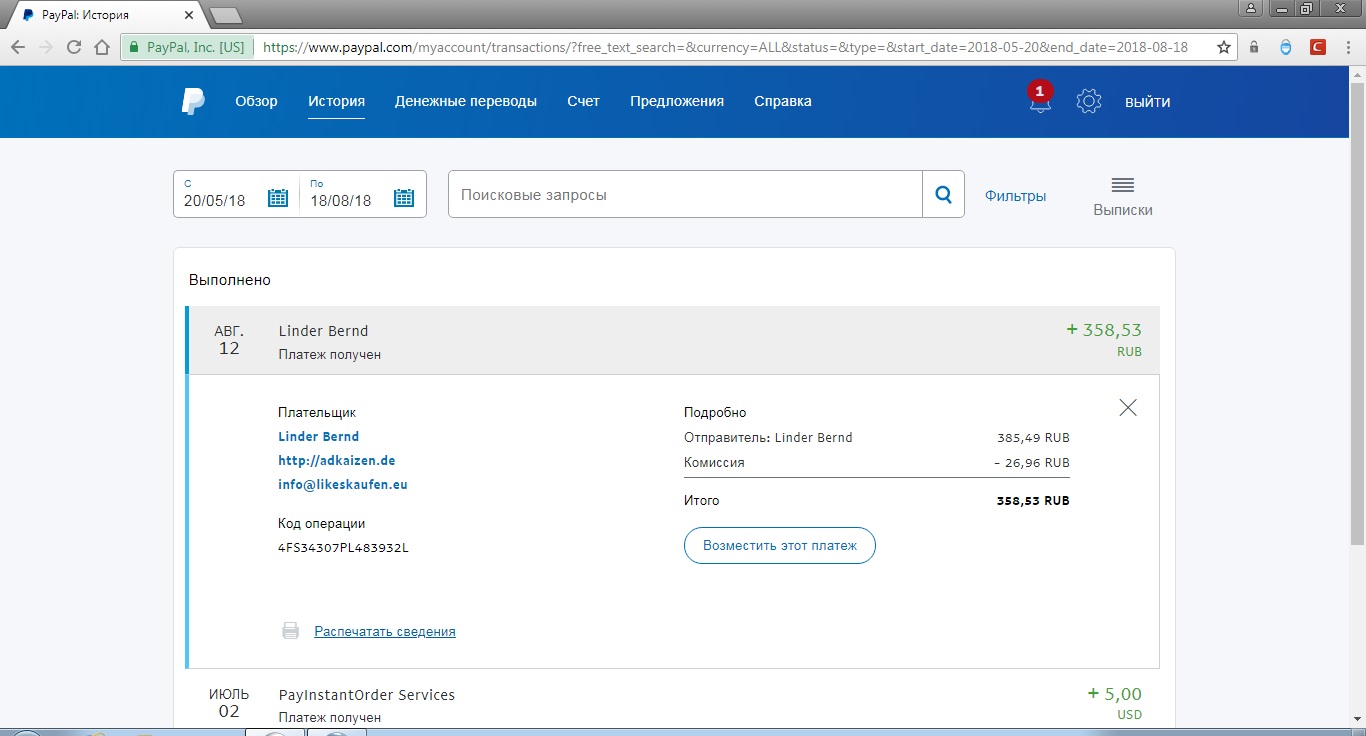The width and height of the screenshot is (1366, 736).
Task: Expand the Фильтры filter options
Action: 1015,196
